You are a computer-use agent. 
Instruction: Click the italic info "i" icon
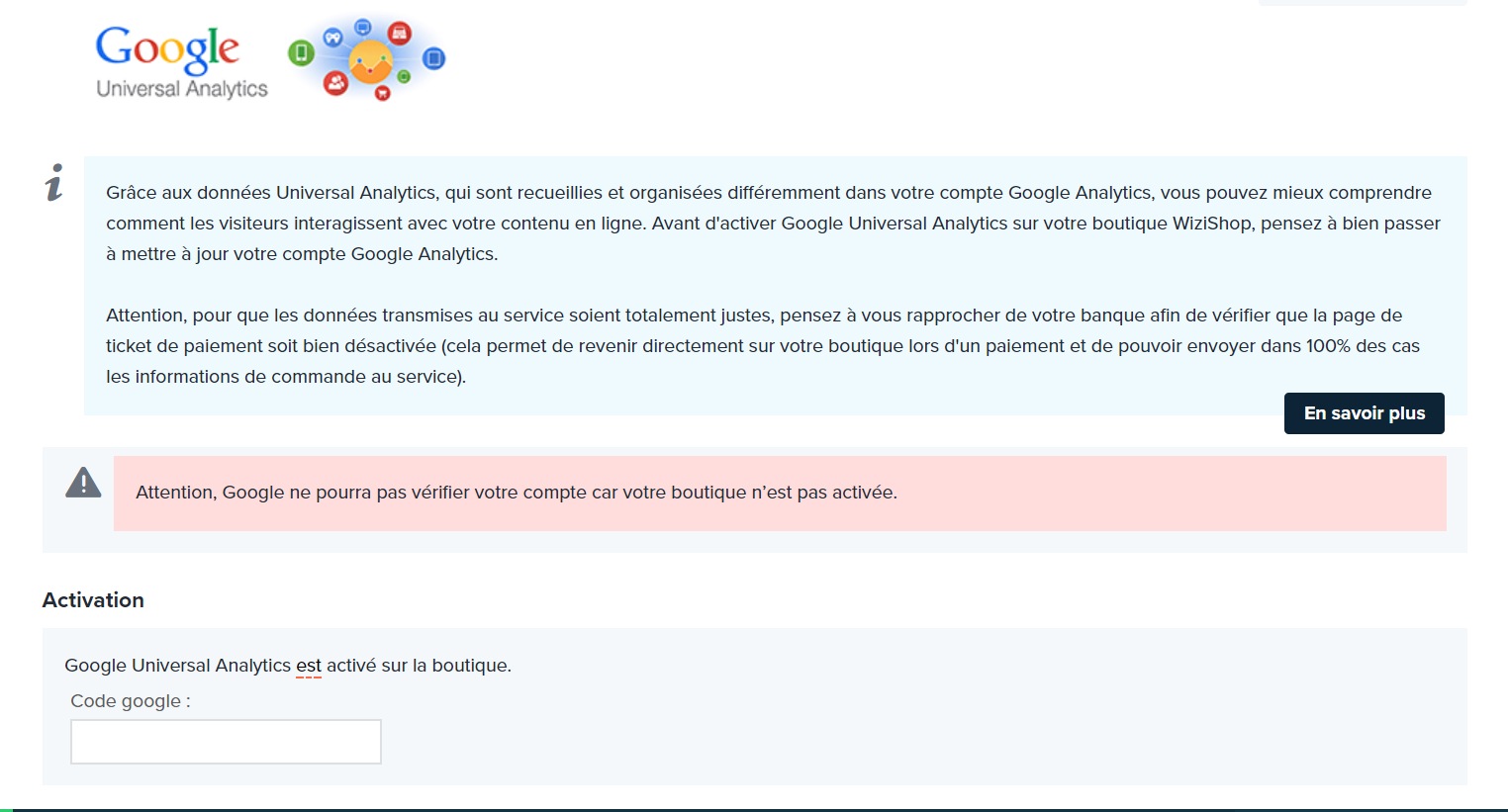tap(54, 183)
